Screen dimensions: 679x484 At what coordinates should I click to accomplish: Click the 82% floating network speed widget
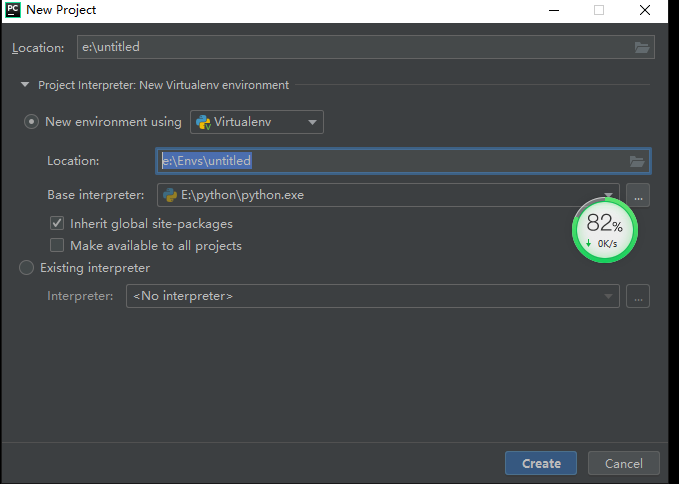point(605,230)
